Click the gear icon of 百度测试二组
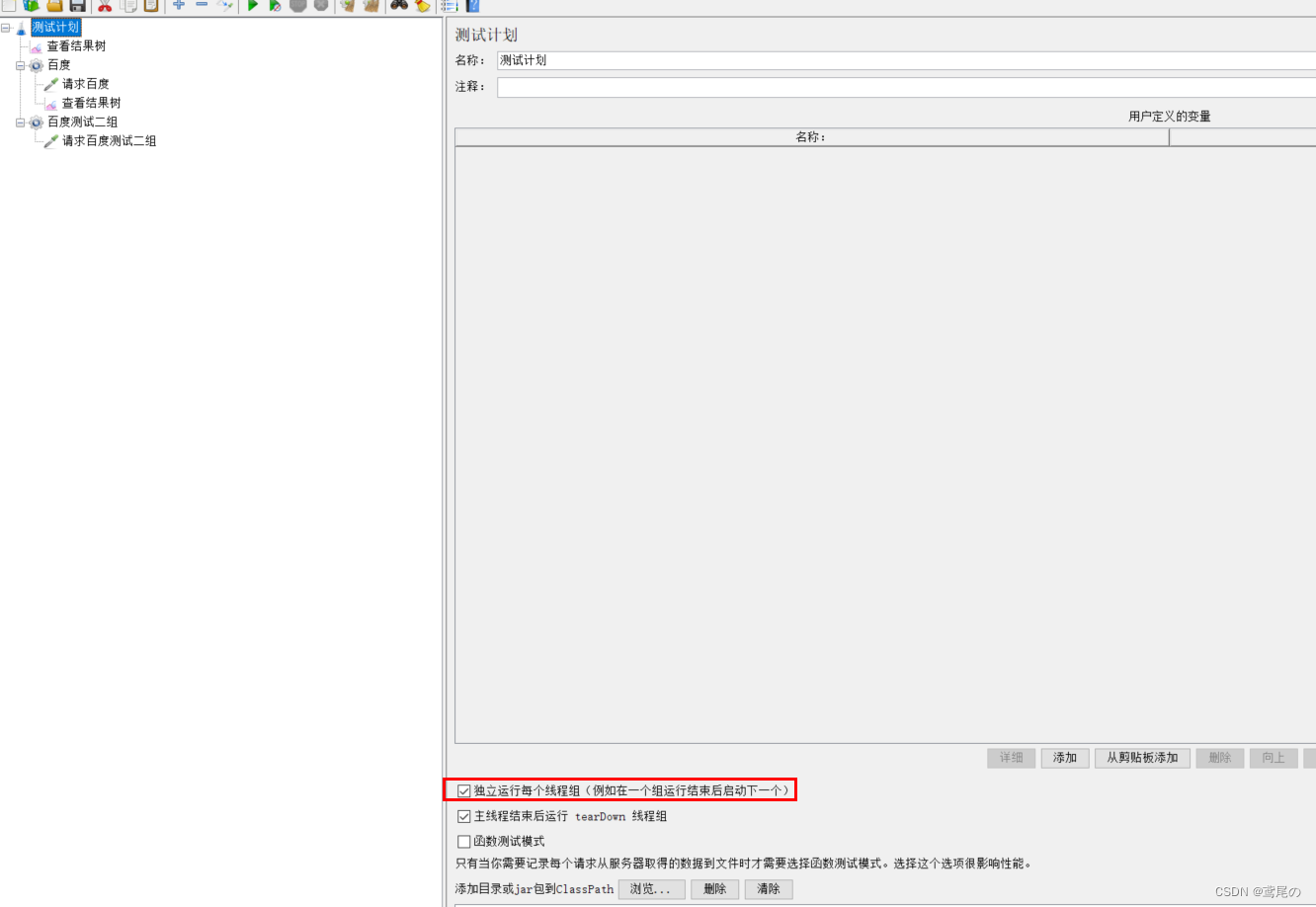This screenshot has height=907, width=1316. (x=37, y=123)
